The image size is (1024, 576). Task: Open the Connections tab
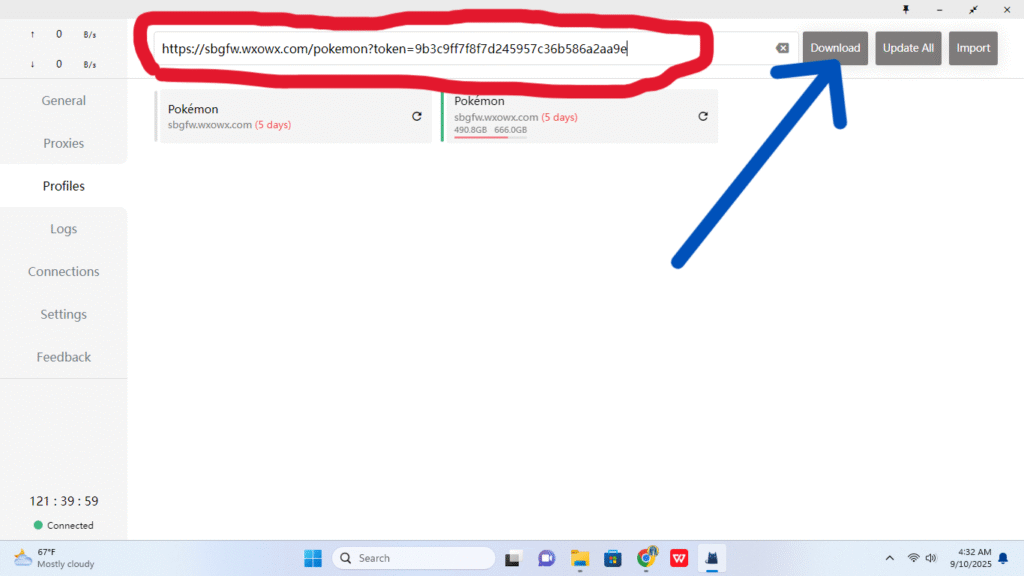click(x=63, y=272)
